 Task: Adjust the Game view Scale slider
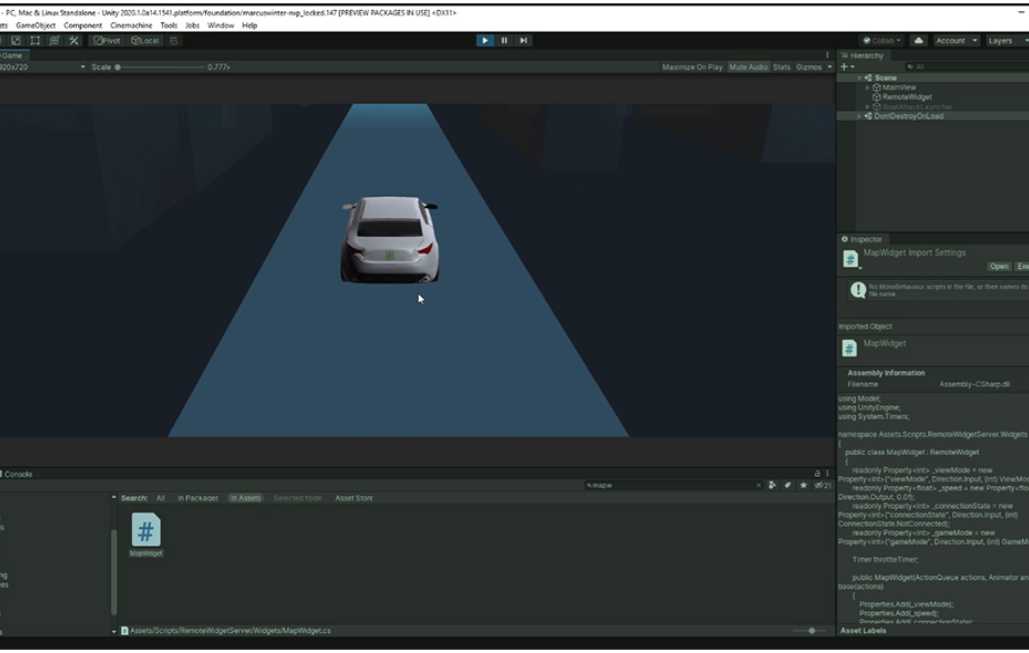pyautogui.click(x=118, y=67)
